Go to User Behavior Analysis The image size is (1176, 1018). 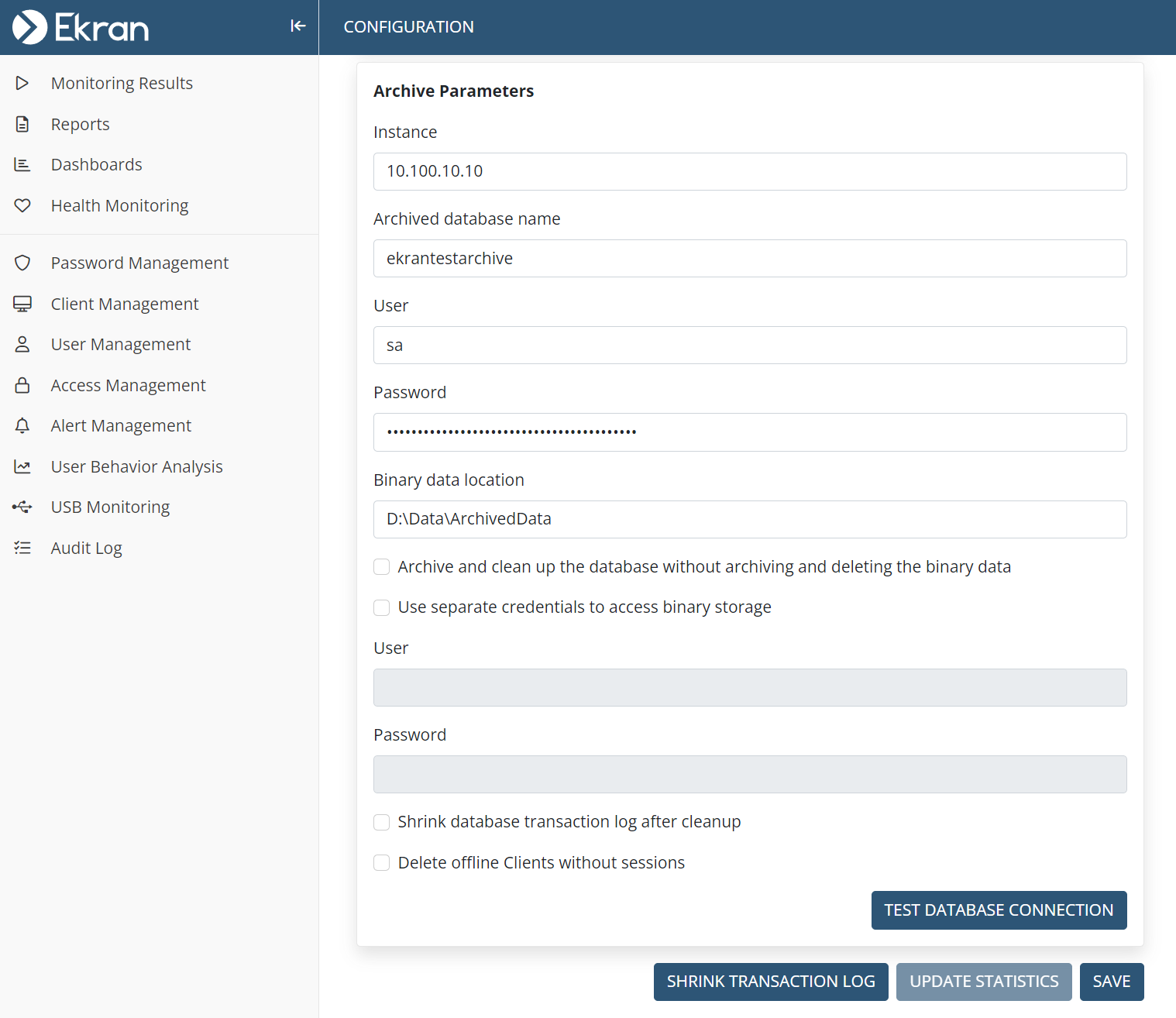tap(136, 466)
